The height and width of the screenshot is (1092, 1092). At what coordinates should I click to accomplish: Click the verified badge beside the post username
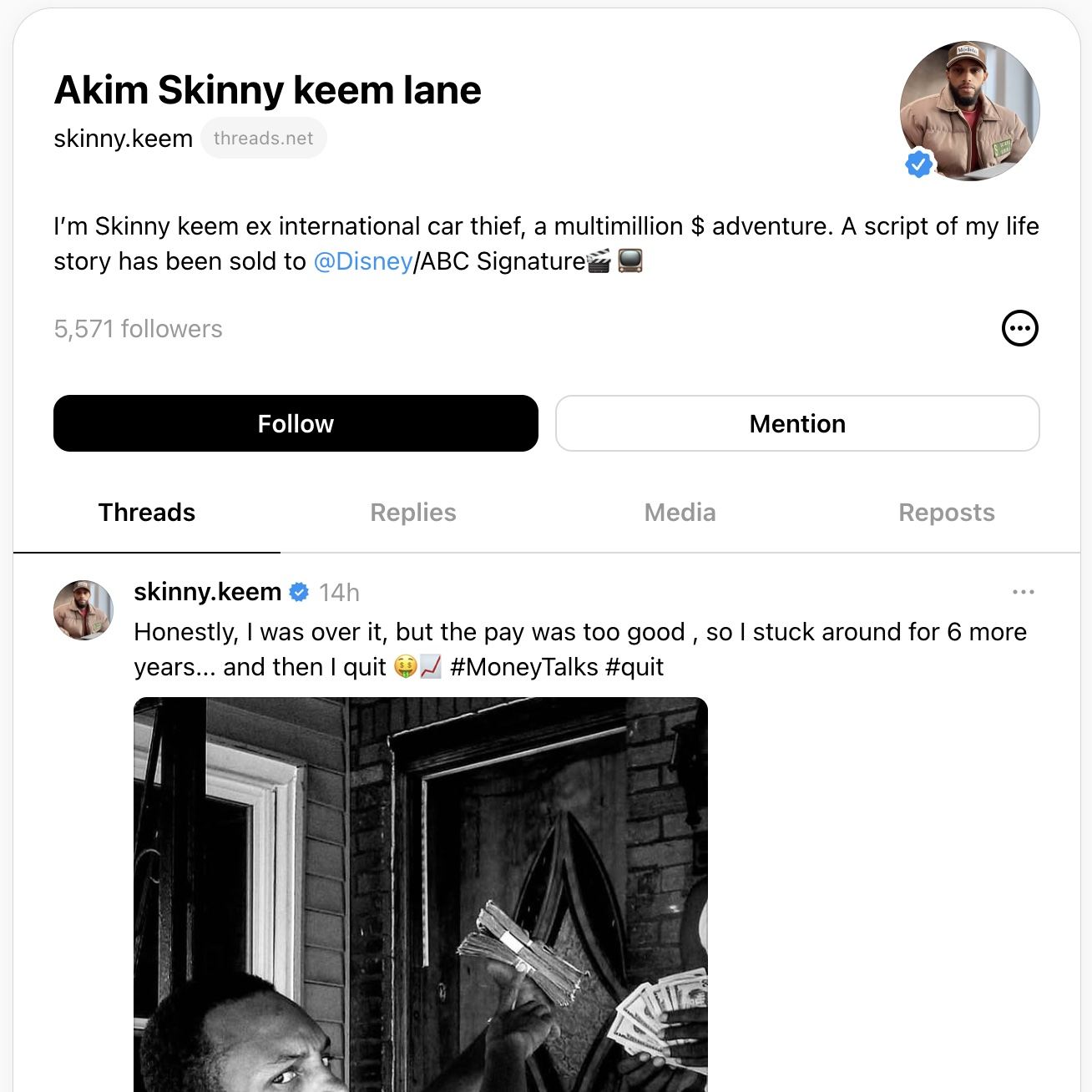tap(299, 592)
